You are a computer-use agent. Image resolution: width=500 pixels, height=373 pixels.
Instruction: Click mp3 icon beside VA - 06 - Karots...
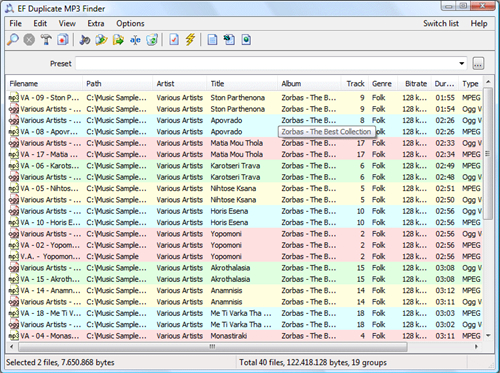click(14, 166)
